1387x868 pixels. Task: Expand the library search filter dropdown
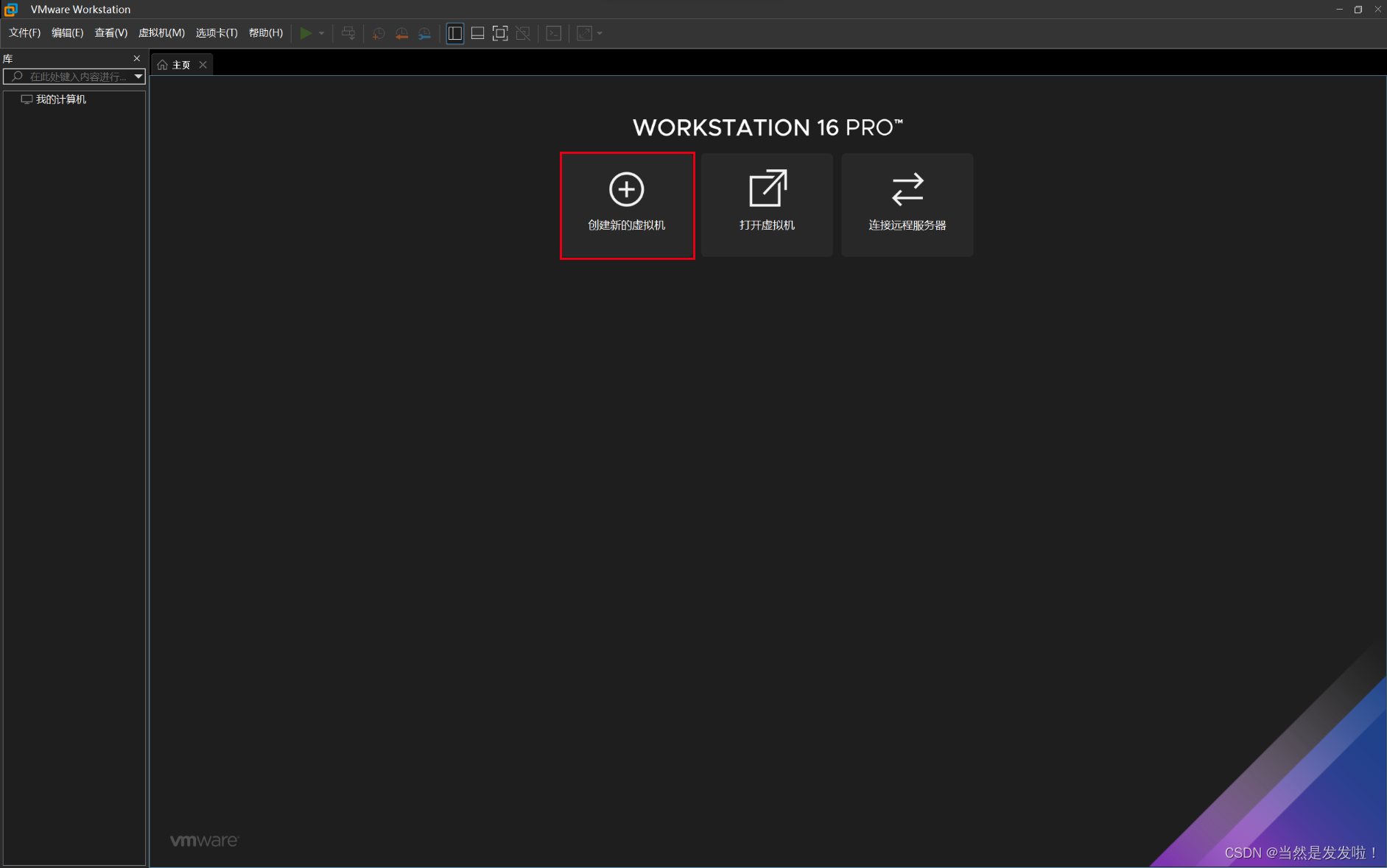[138, 77]
